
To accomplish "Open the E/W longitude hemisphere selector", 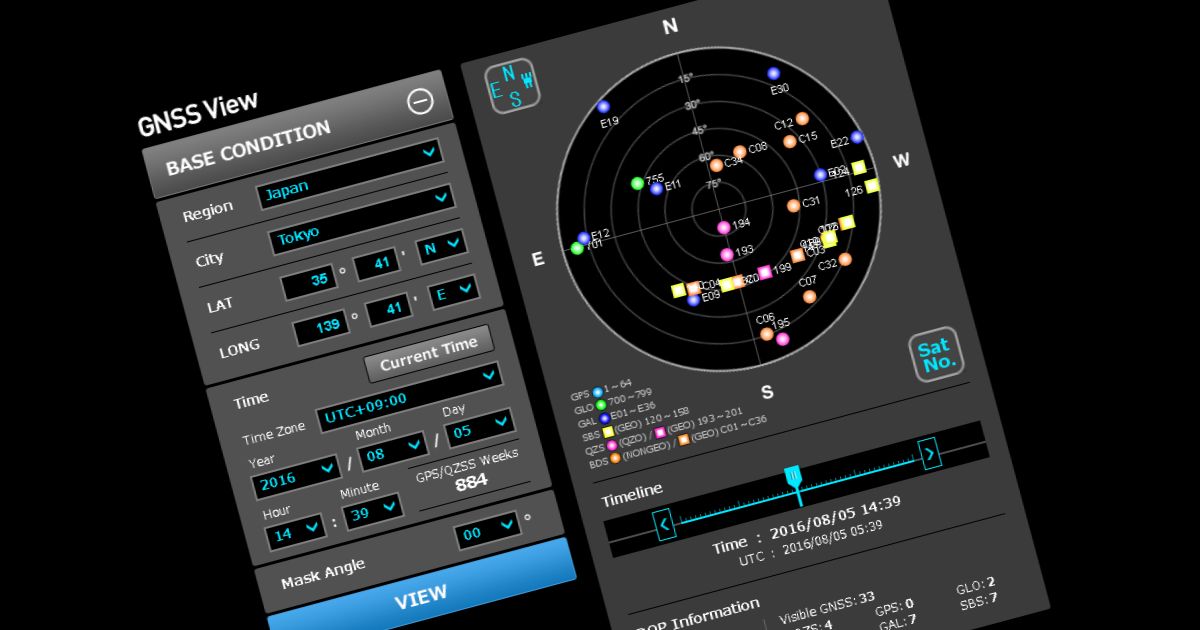I will click(453, 293).
